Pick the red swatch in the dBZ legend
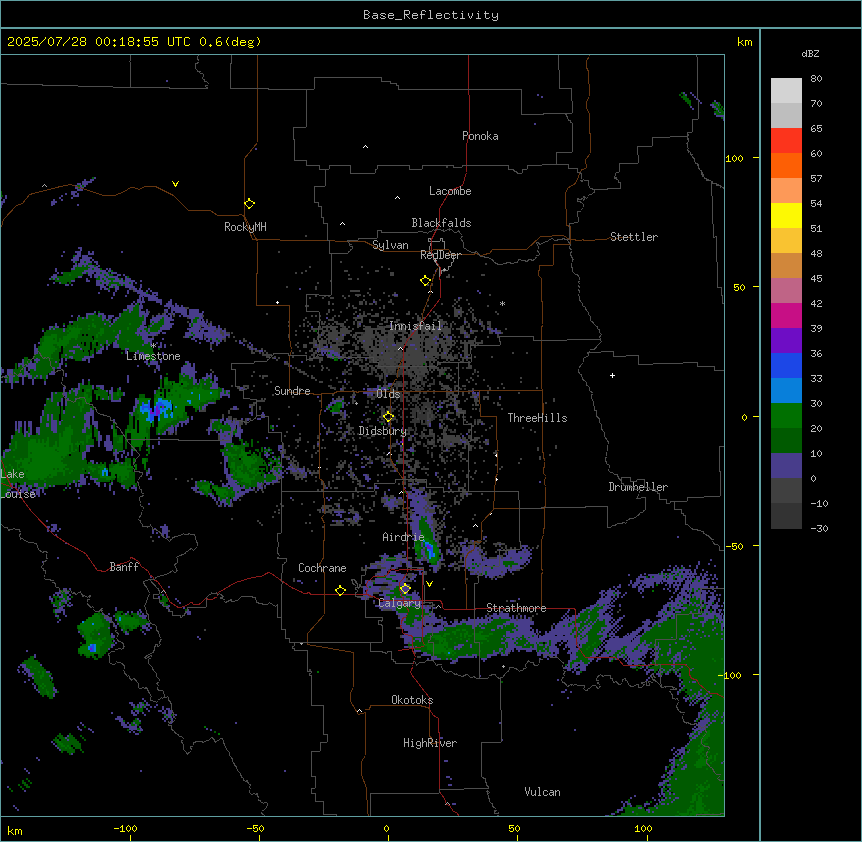 (x=786, y=141)
